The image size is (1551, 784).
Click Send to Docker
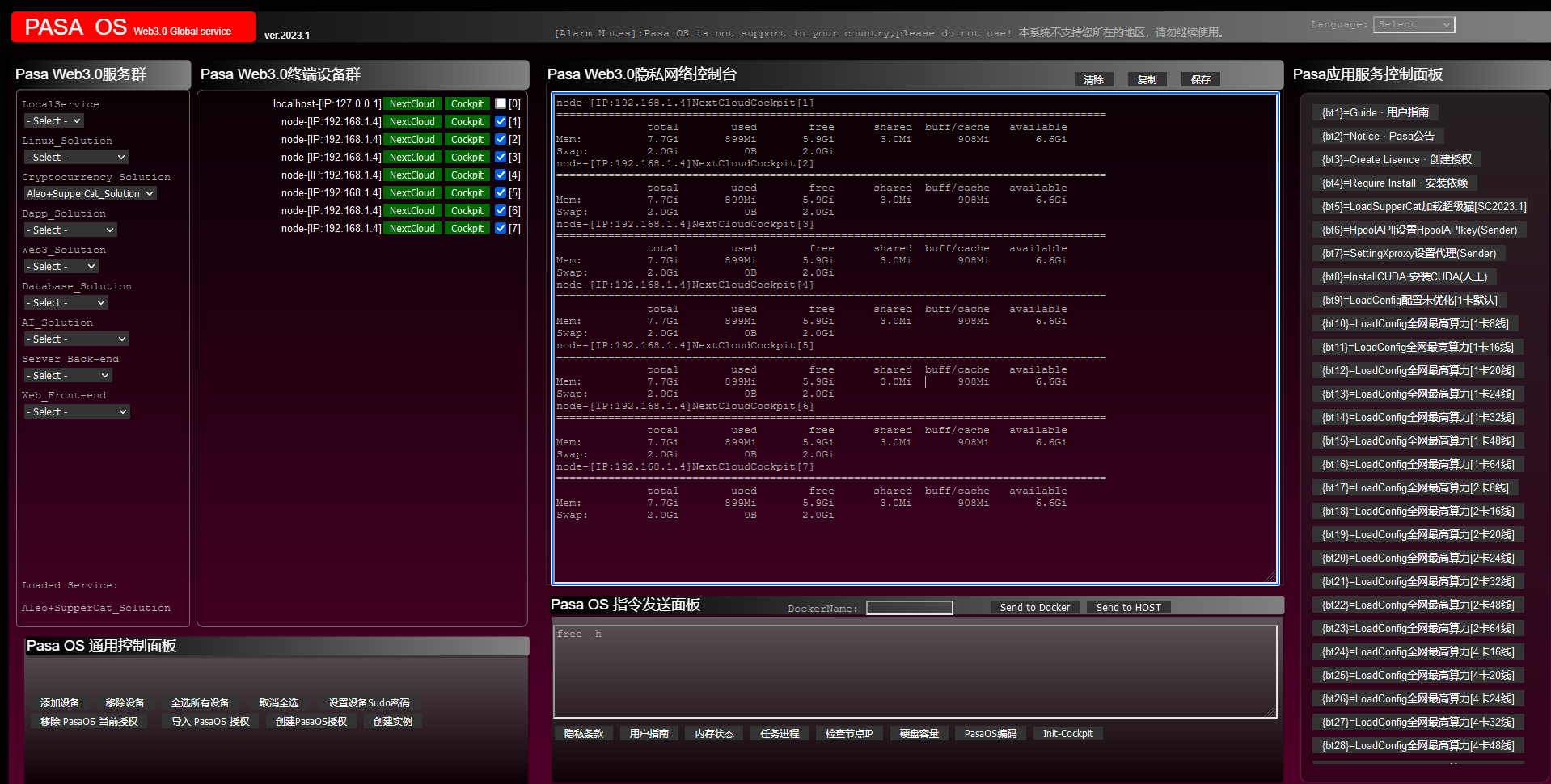(1035, 607)
